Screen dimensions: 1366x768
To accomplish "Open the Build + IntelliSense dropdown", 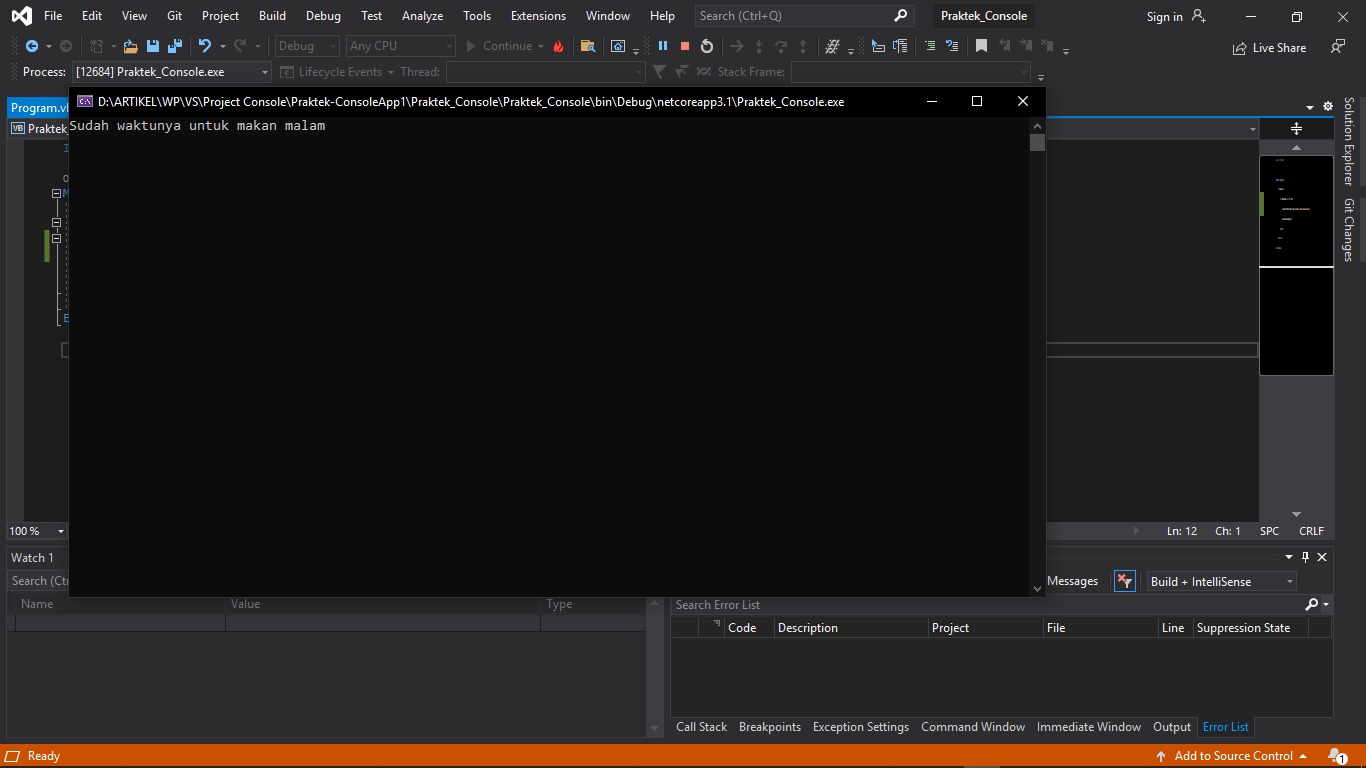I will point(1221,581).
